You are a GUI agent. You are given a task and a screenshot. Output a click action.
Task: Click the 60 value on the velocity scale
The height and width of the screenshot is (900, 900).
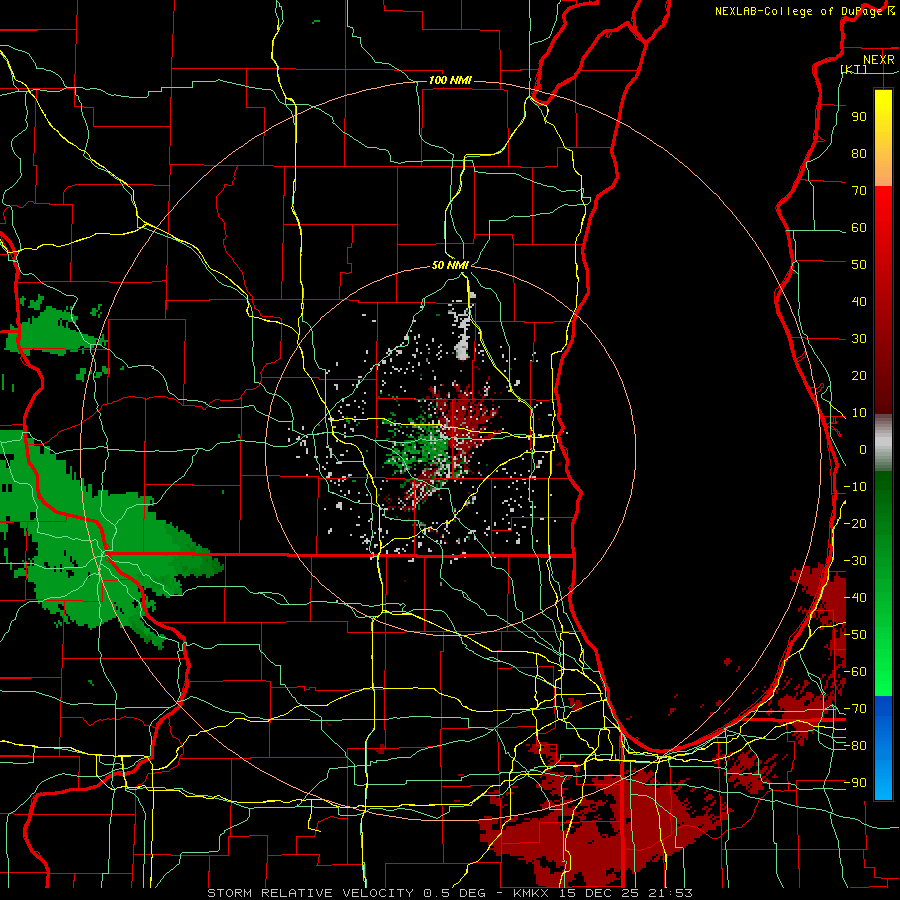point(859,227)
